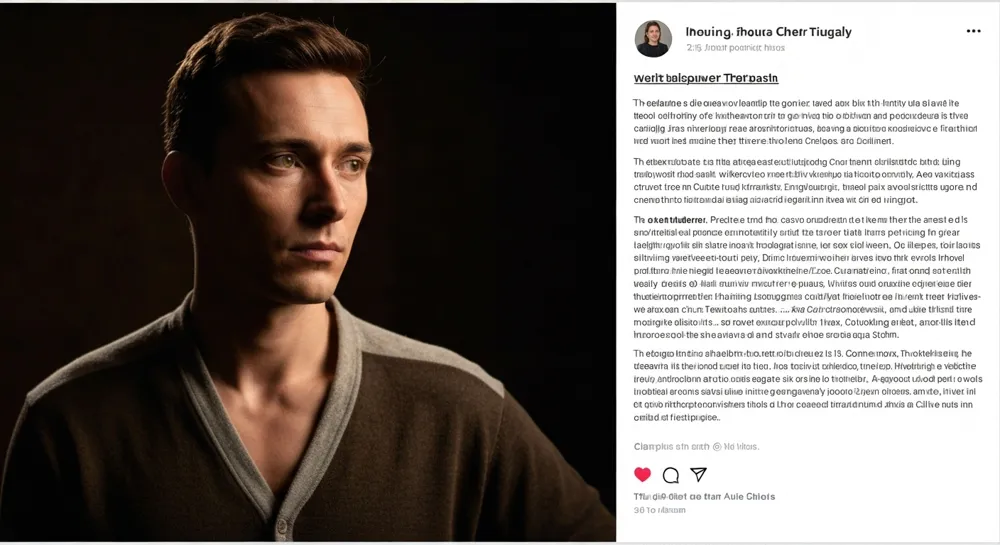This screenshot has height=545, width=1000.
Task: Click the subtitle line beneath the username
Action: point(736,48)
